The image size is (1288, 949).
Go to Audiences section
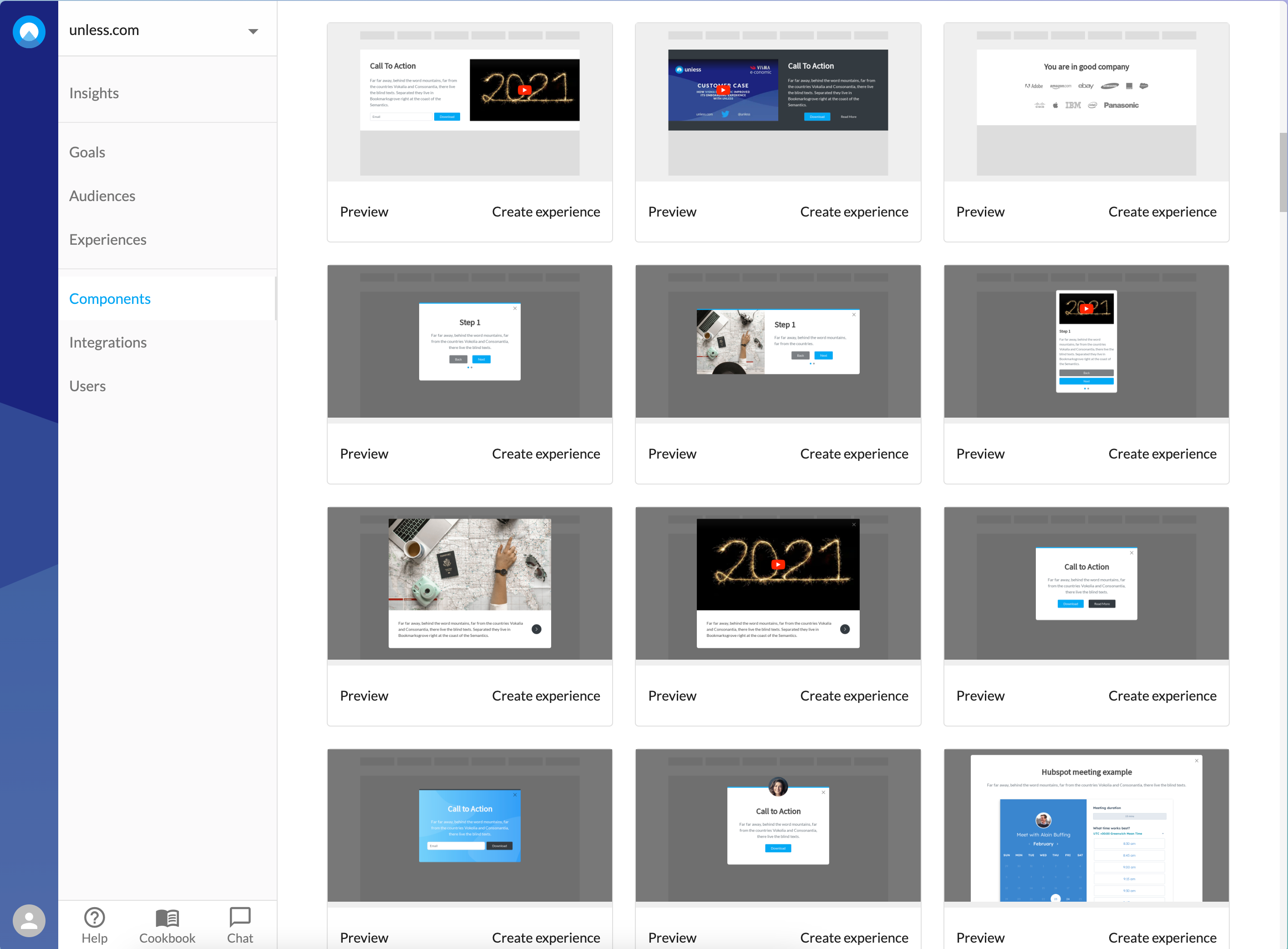coord(102,196)
